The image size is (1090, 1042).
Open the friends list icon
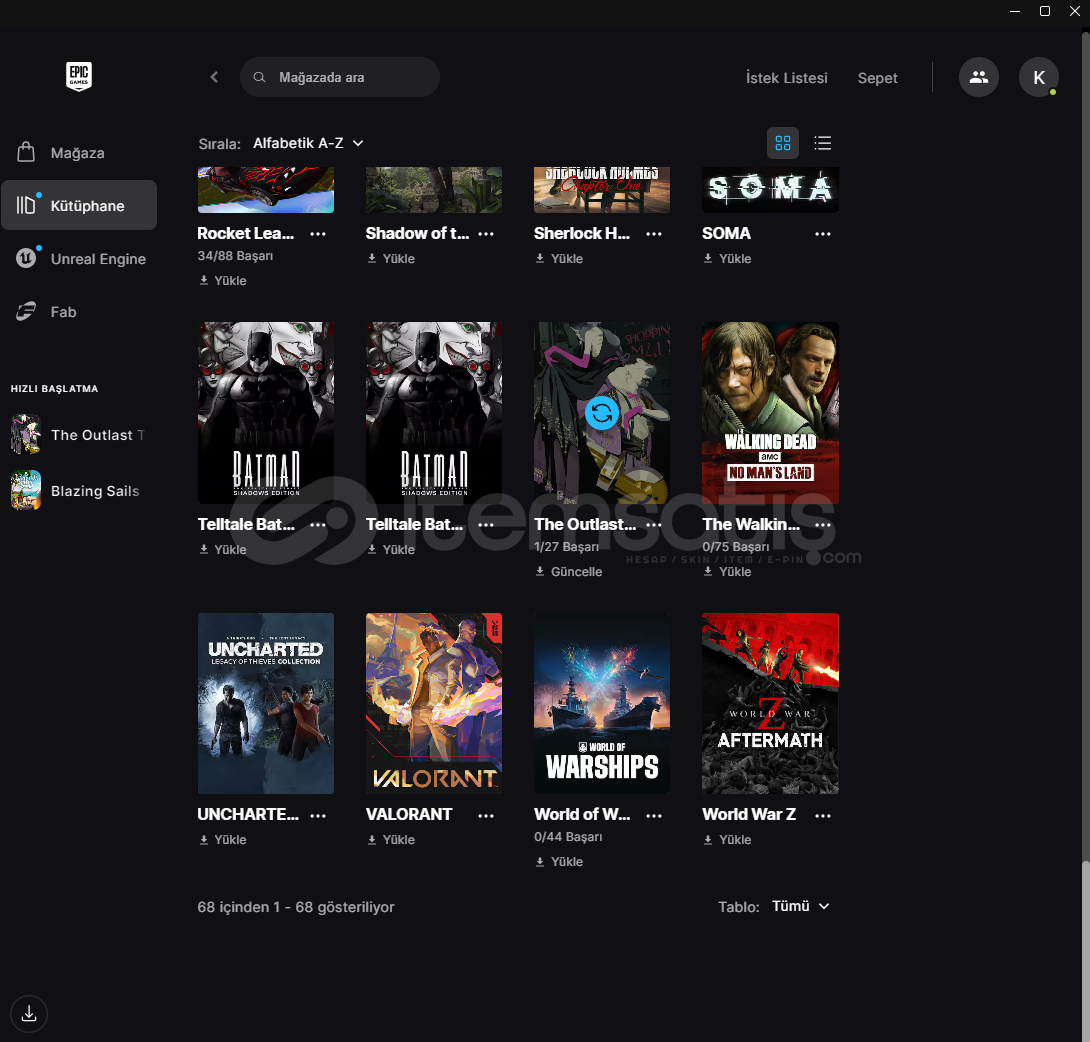(979, 77)
